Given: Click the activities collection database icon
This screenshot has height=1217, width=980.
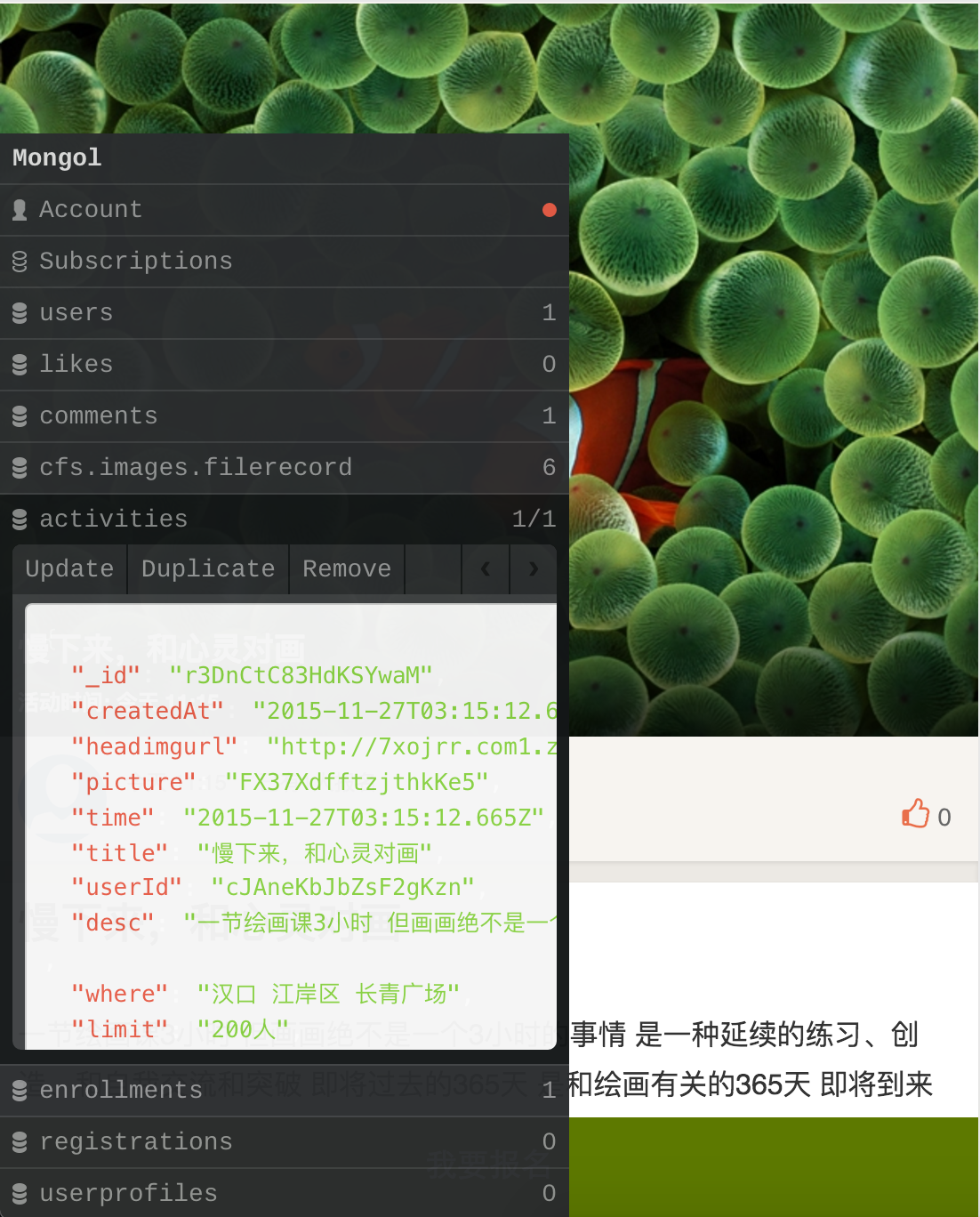Looking at the screenshot, I should pos(20,520).
